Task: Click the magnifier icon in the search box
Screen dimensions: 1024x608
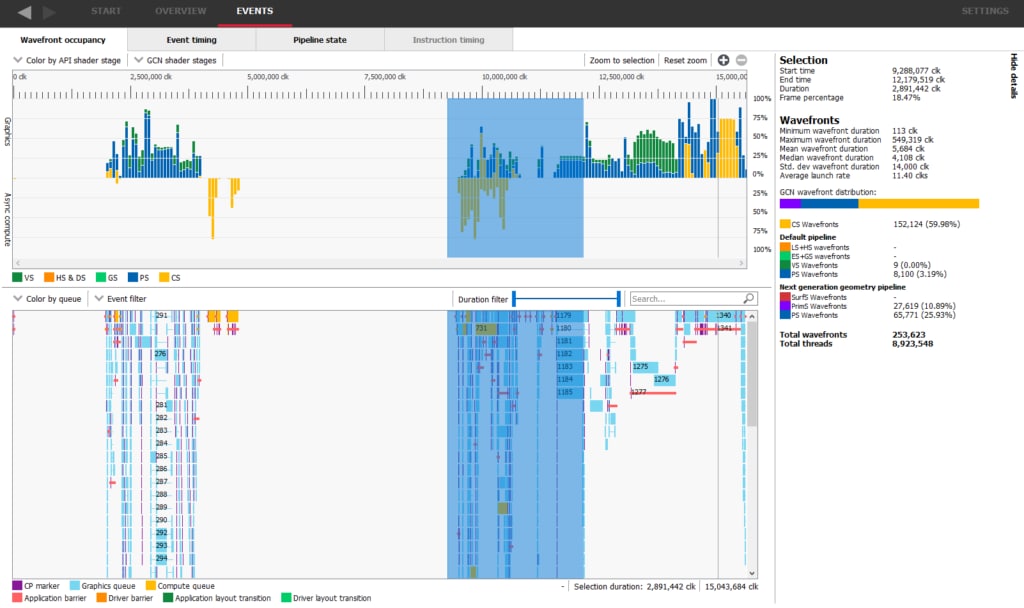Action: (x=748, y=298)
